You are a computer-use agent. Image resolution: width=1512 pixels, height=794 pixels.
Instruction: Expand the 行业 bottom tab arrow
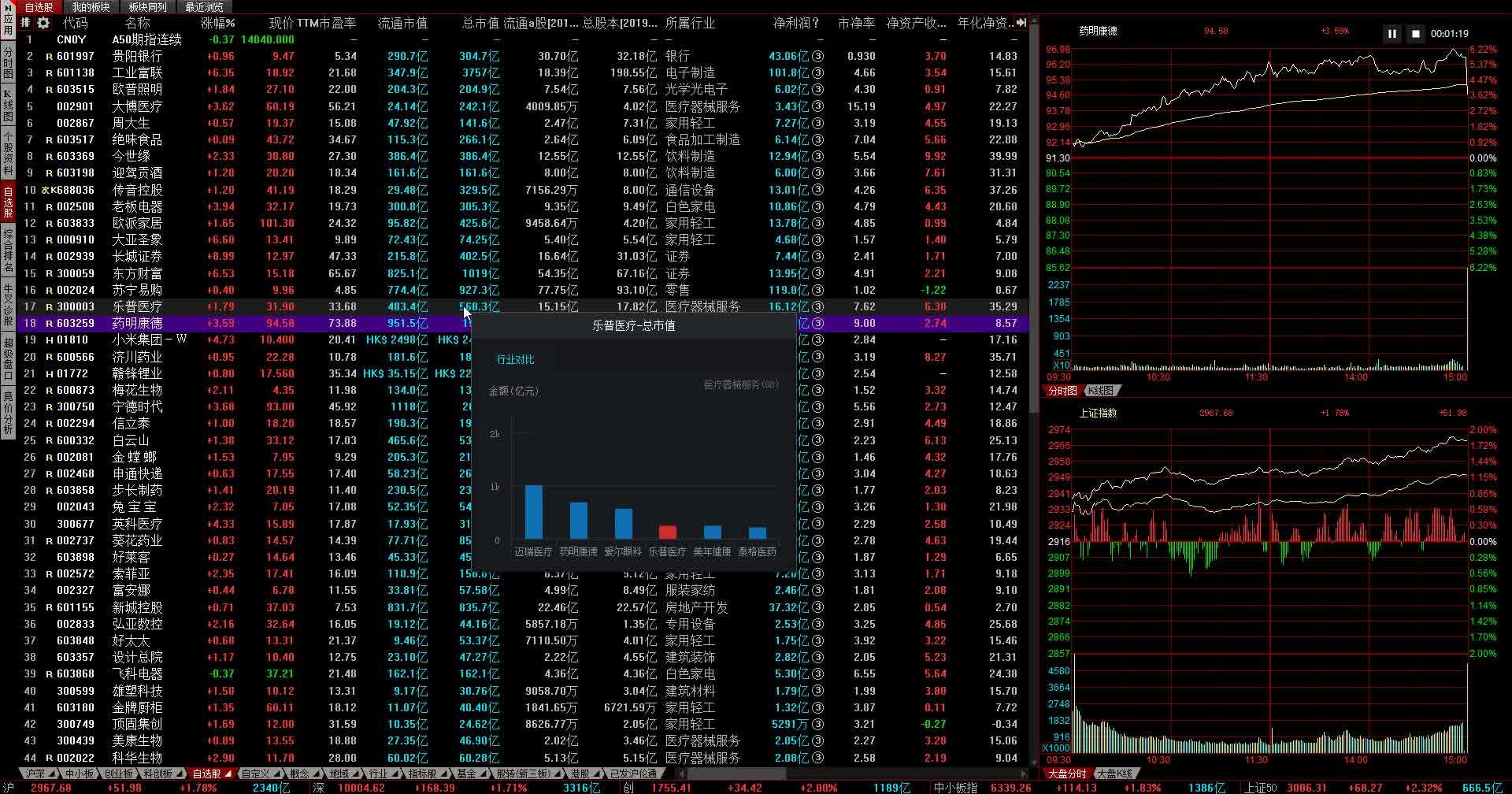coord(395,774)
